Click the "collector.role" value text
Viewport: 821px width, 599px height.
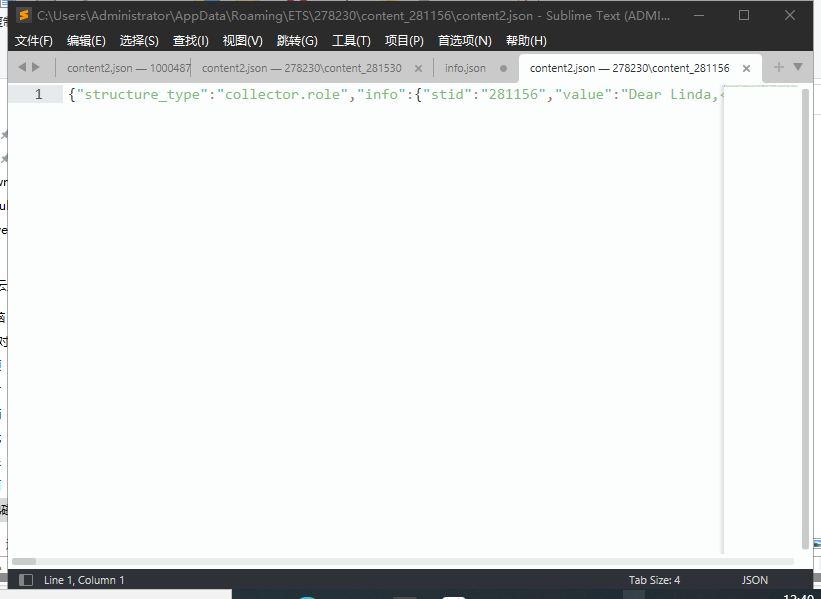[283, 94]
